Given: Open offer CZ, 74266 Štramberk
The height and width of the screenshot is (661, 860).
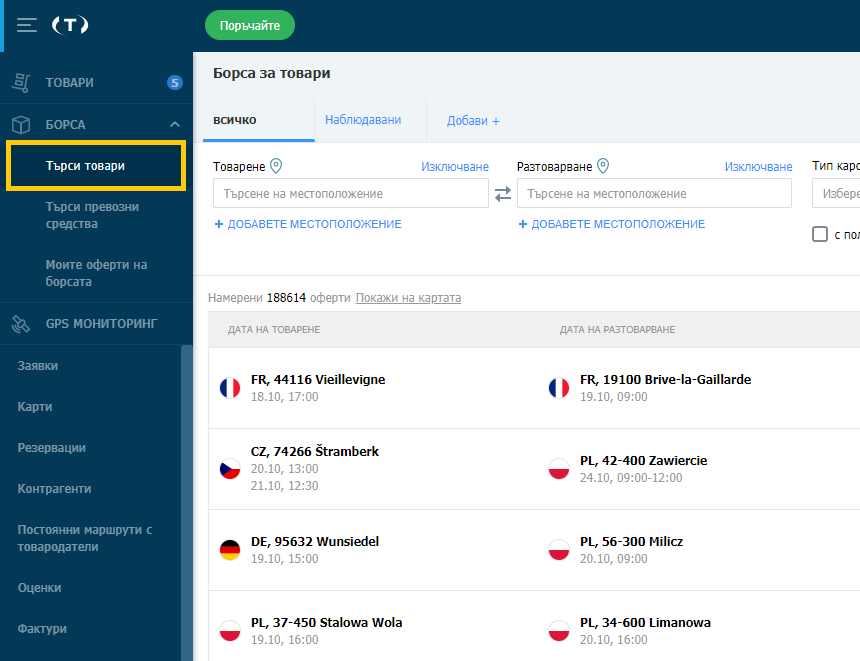Looking at the screenshot, I should [x=315, y=451].
